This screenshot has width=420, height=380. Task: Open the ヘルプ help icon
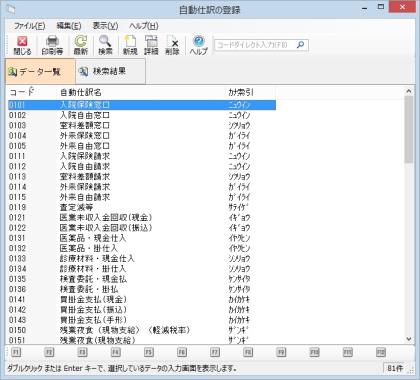199,45
